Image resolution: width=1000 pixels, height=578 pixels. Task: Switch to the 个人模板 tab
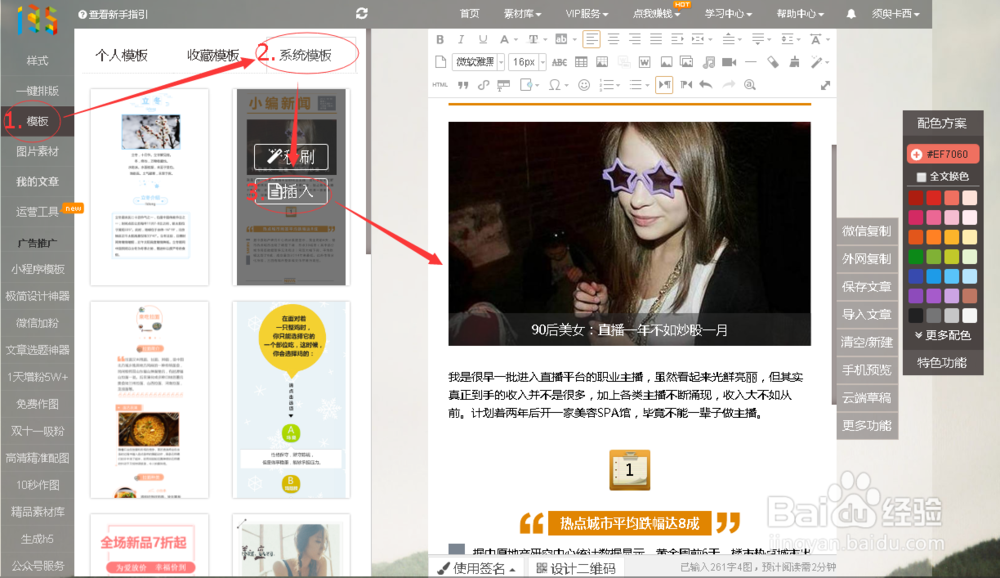[x=121, y=55]
